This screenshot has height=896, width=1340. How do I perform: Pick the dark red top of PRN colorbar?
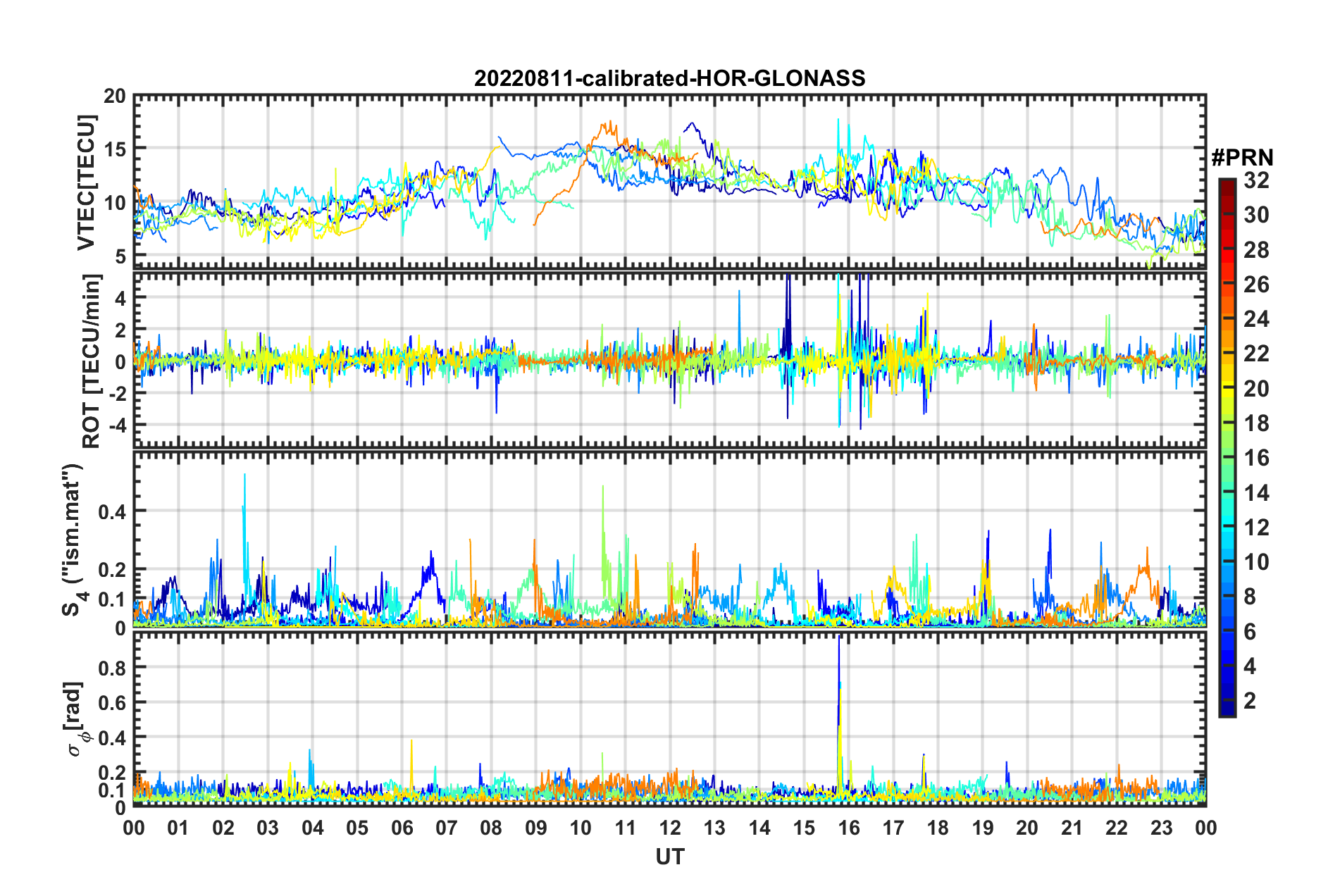click(x=1227, y=183)
